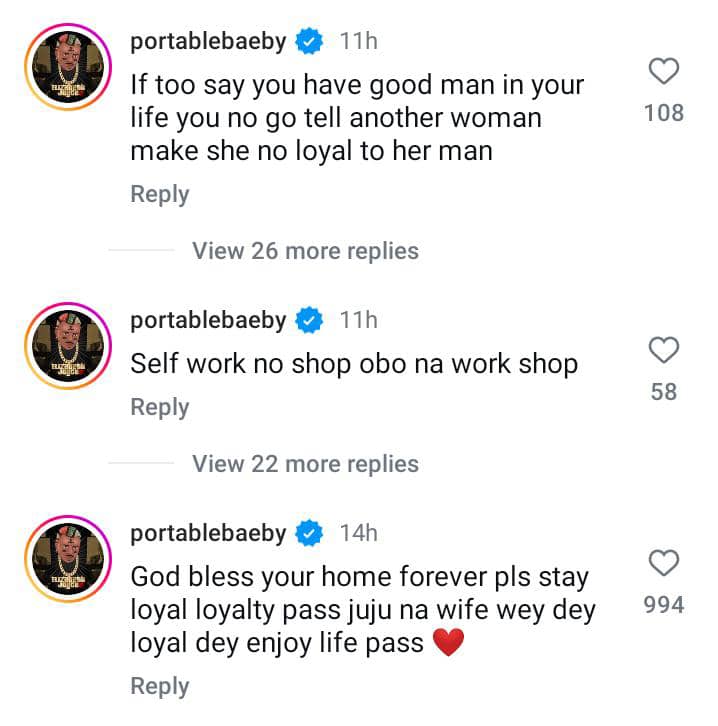Open portablebaeby username above "Self work" comment
Screen dimensions: 718x726
pyautogui.click(x=208, y=321)
